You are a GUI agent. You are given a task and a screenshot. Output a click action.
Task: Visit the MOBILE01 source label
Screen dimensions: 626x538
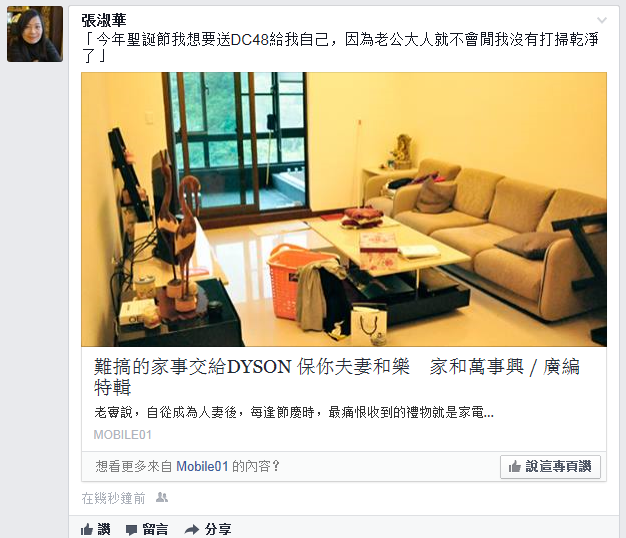coord(123,435)
